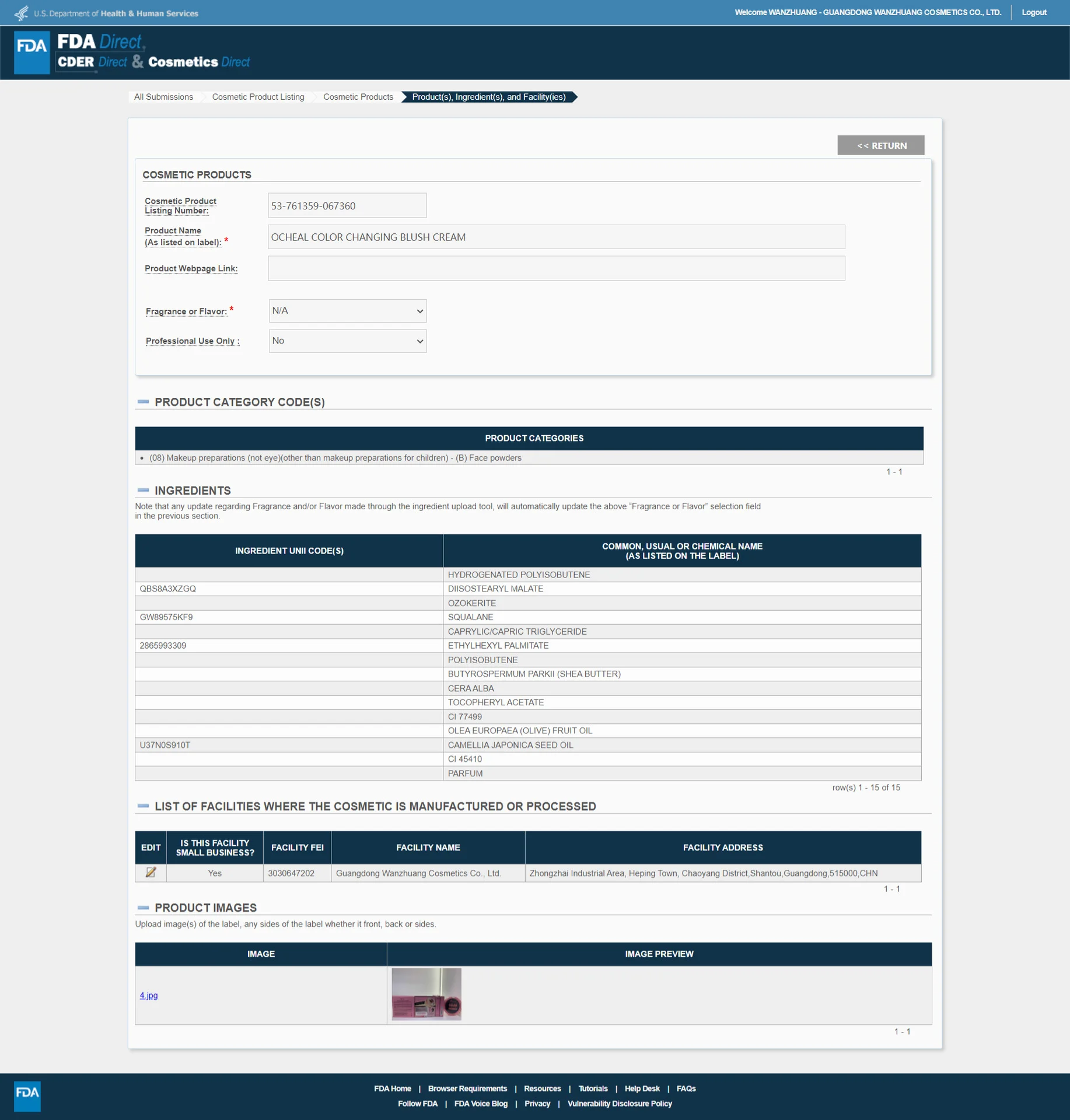
Task: Click the FDA logo in the header
Action: [32, 52]
